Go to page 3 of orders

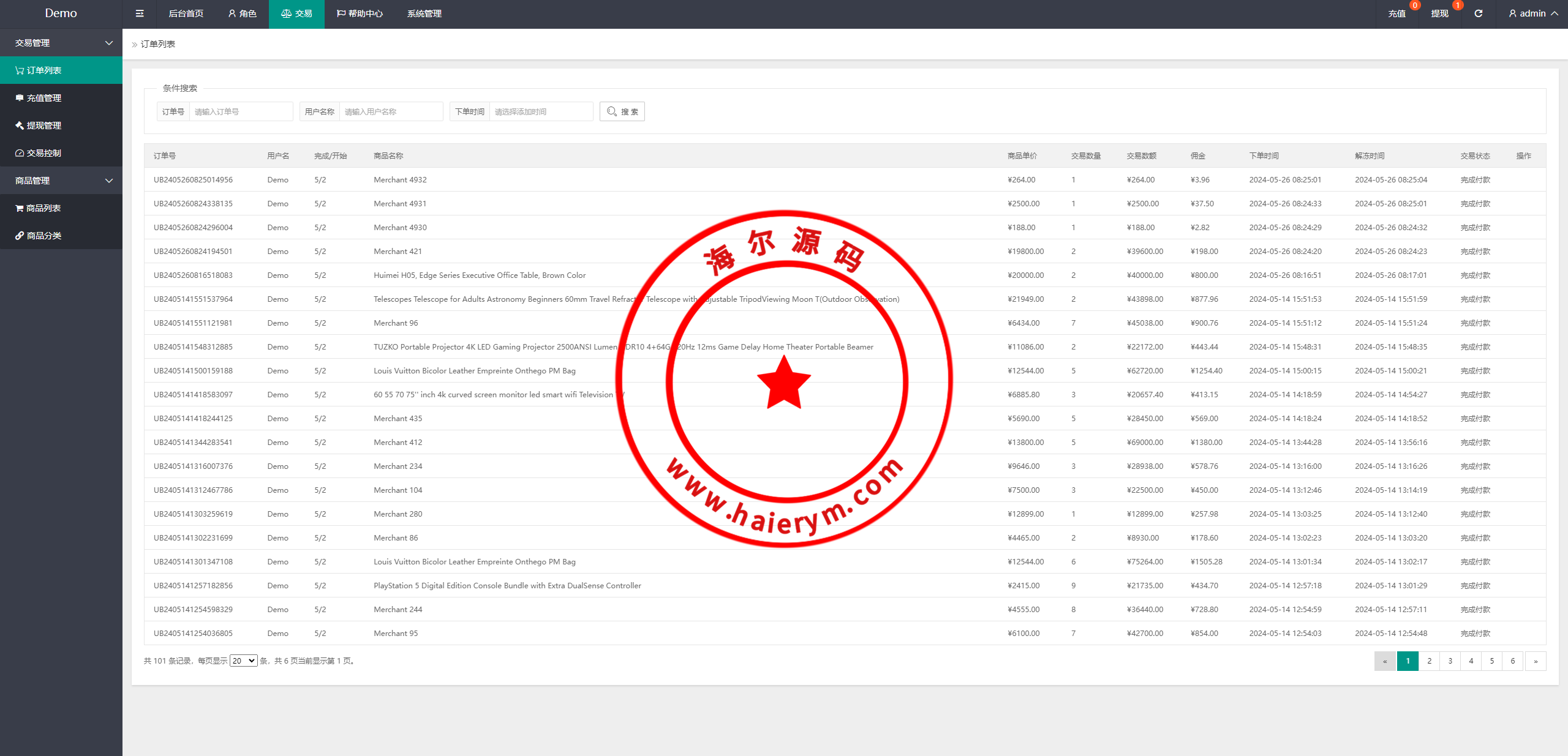[x=1450, y=661]
